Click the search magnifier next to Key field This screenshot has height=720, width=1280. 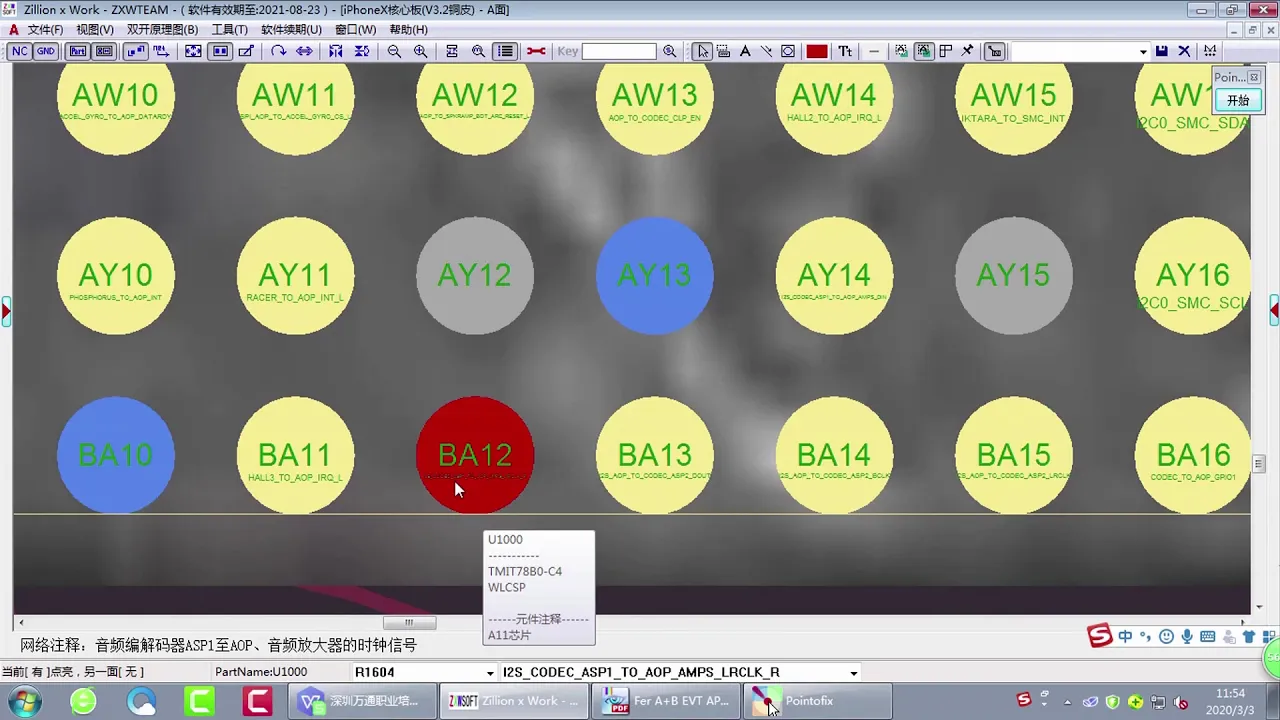click(669, 51)
